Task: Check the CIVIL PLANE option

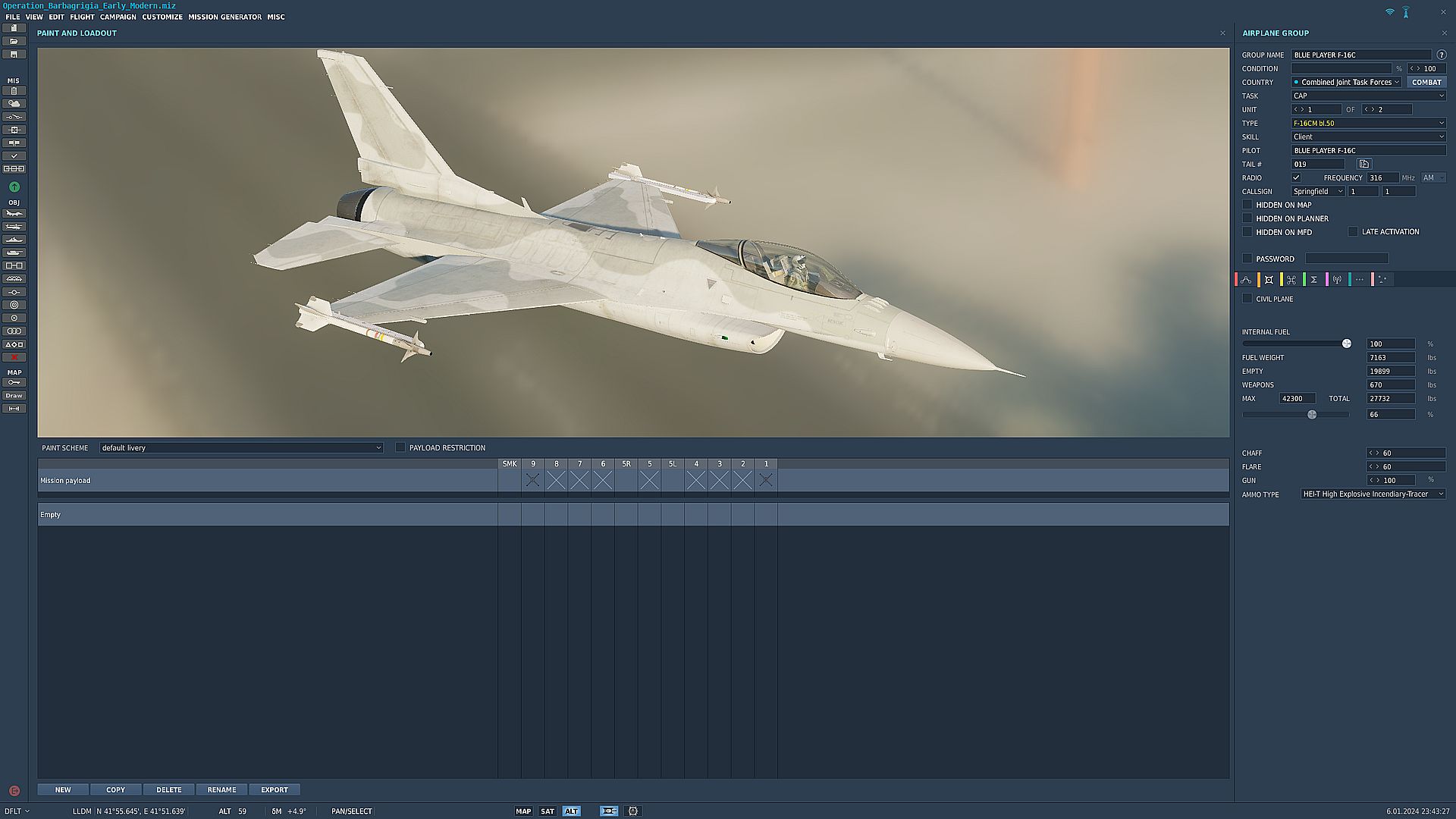Action: (x=1247, y=298)
